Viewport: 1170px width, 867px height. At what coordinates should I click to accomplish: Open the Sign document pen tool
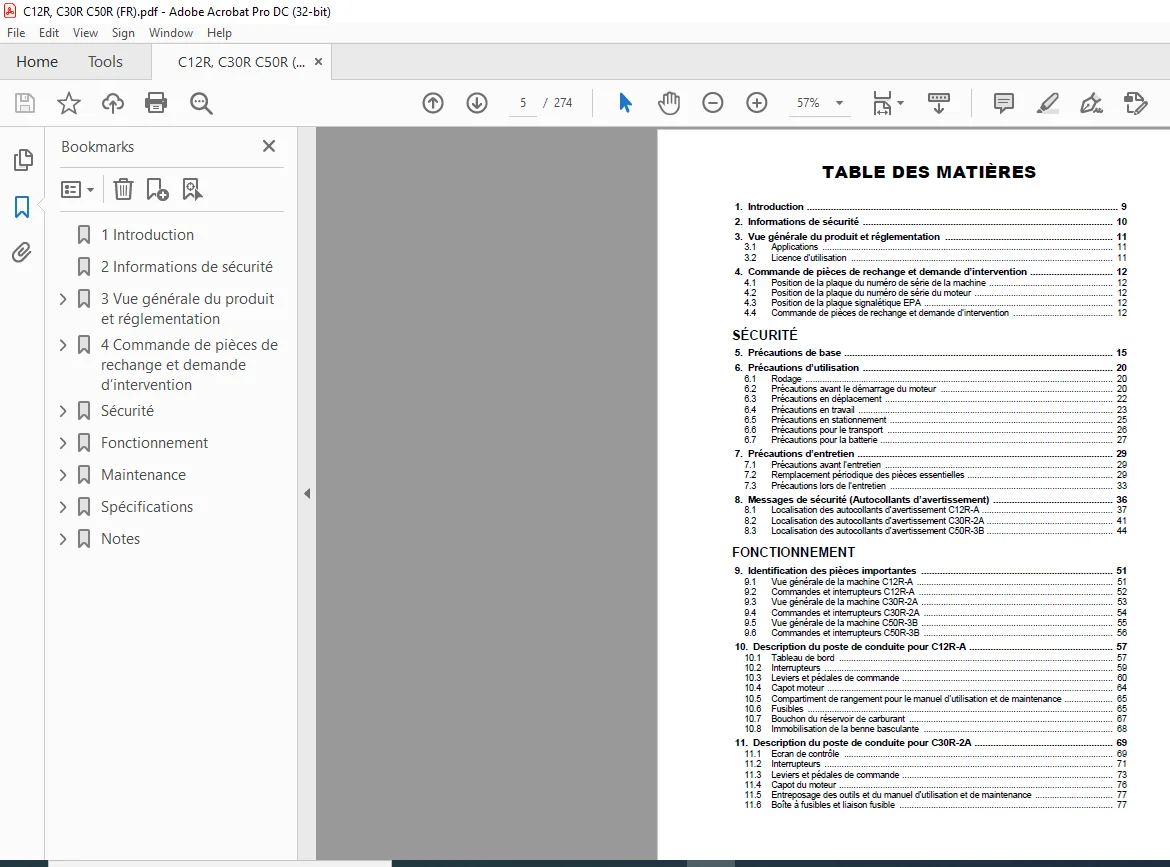[x=1092, y=103]
